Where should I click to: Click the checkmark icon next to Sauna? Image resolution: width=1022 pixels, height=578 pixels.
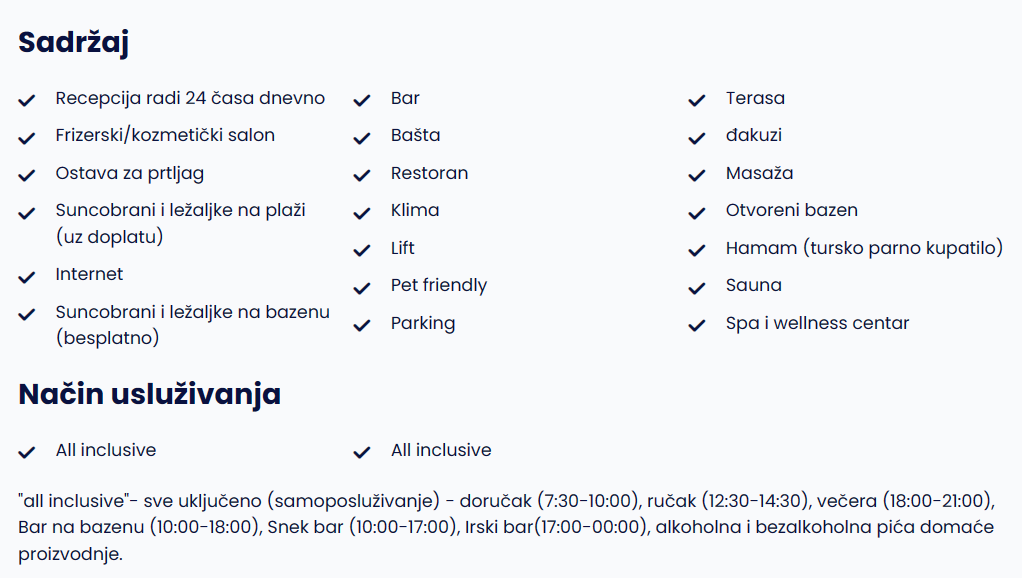(x=697, y=288)
